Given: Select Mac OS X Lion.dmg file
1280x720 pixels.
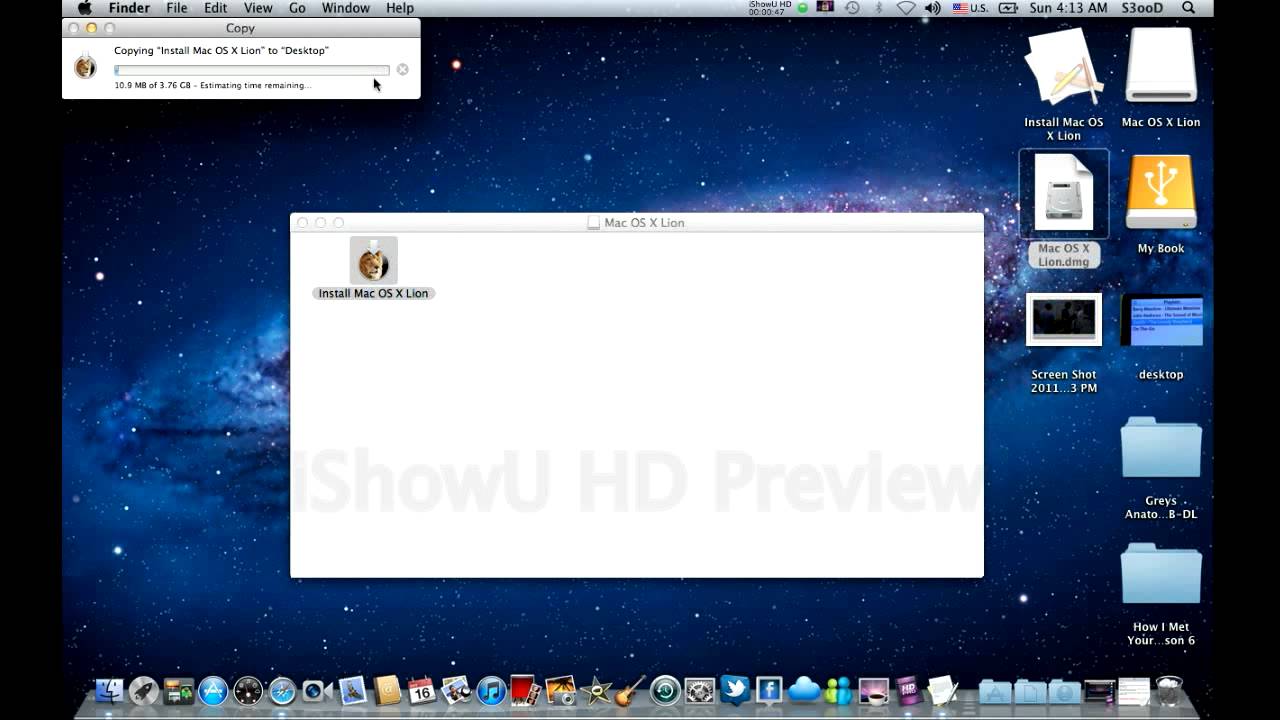Looking at the screenshot, I should (1064, 209).
